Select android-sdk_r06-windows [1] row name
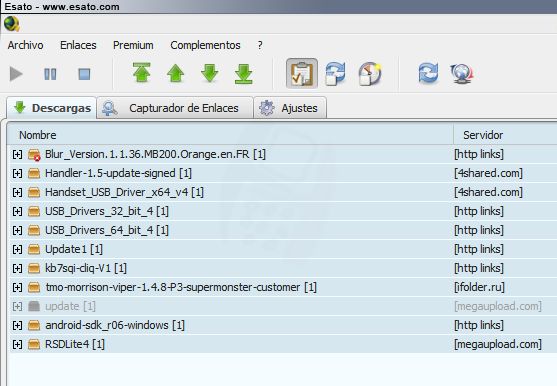Screen dimensions: 557x386 click(115, 325)
